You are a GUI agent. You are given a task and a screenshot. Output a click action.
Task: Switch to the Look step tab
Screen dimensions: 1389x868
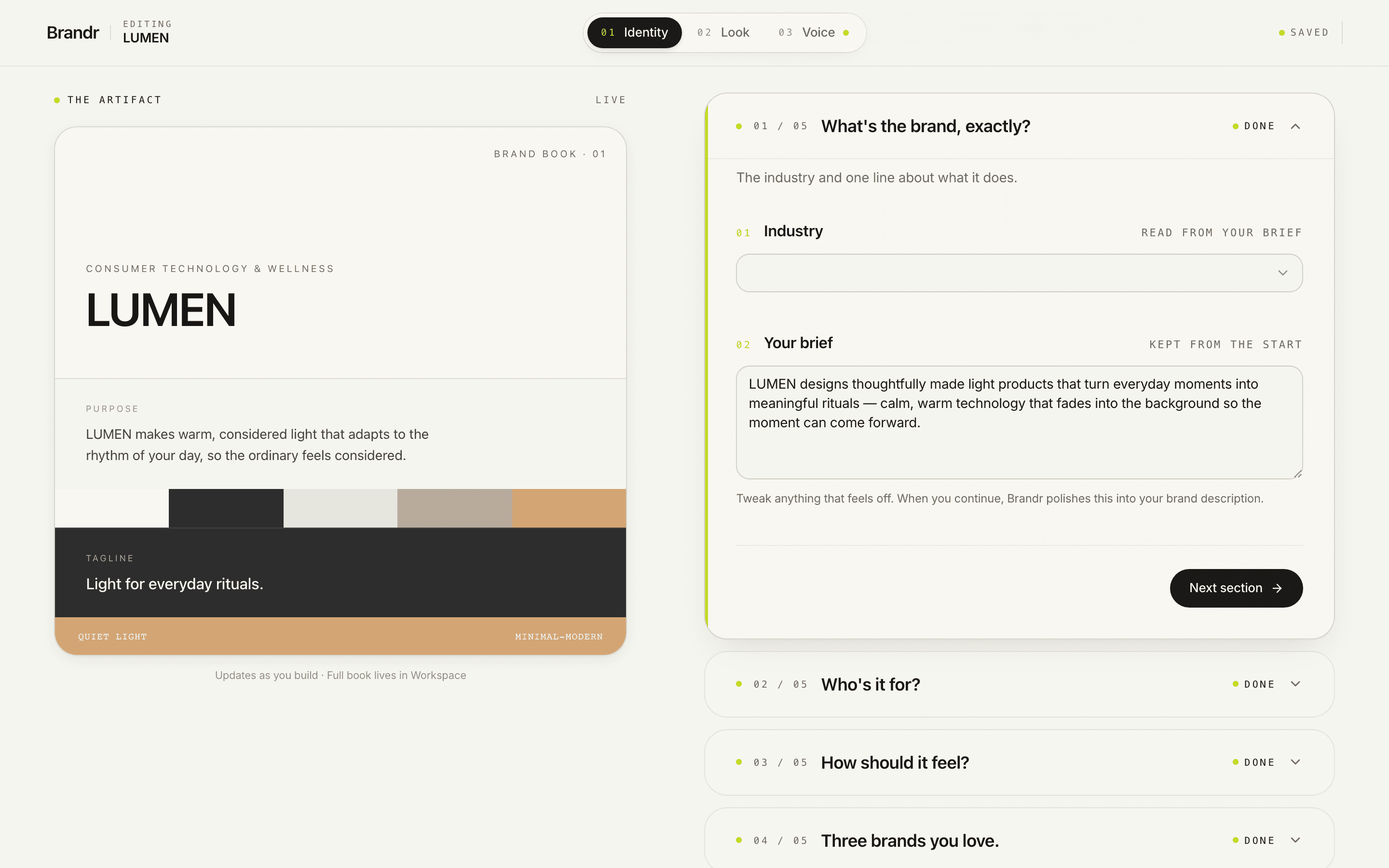tap(723, 33)
